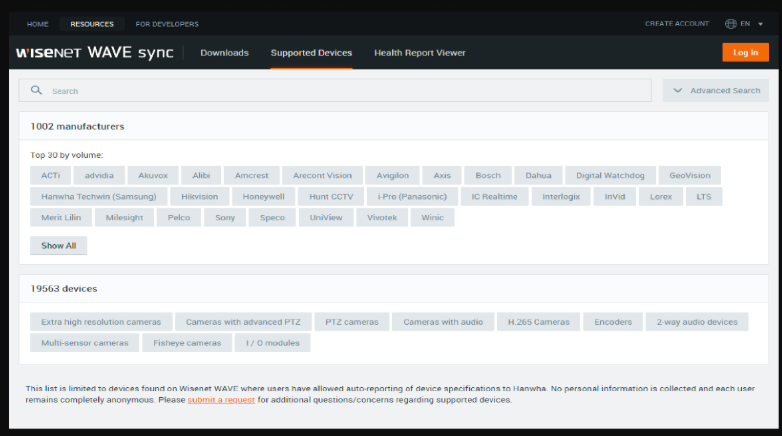The image size is (782, 436).
Task: Choose the Hunt CCTV tag
Action: 331,197
